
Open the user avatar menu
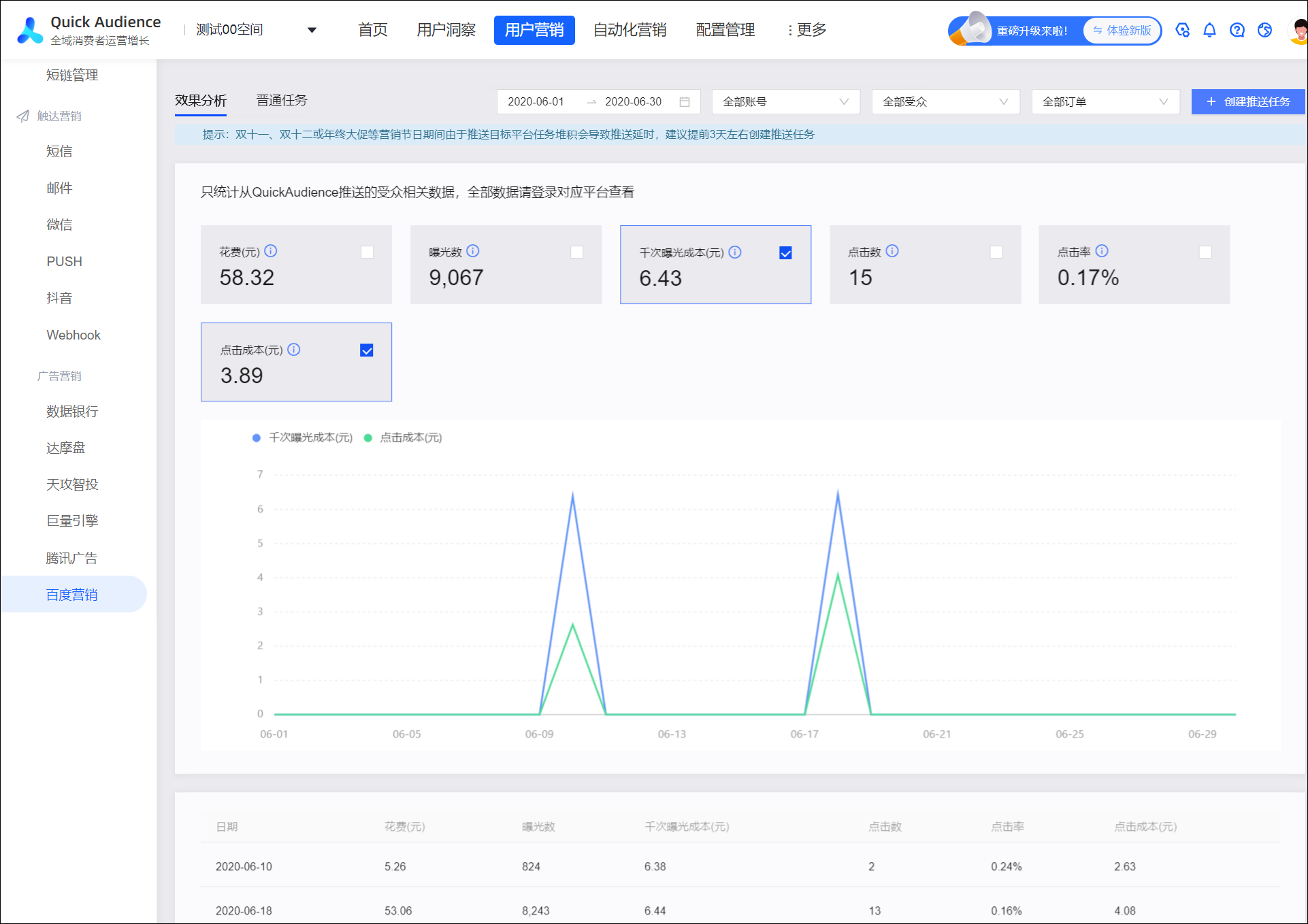[1298, 31]
